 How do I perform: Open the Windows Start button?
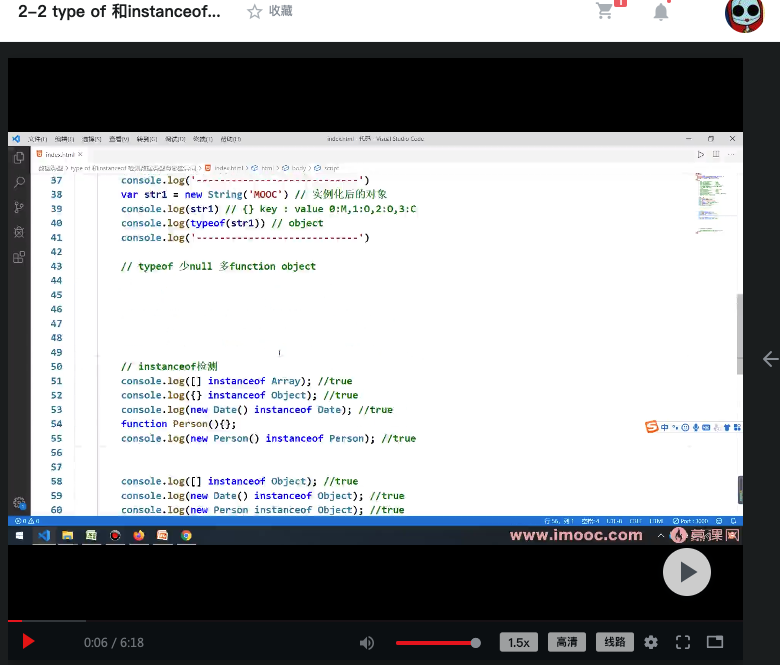coord(19,535)
